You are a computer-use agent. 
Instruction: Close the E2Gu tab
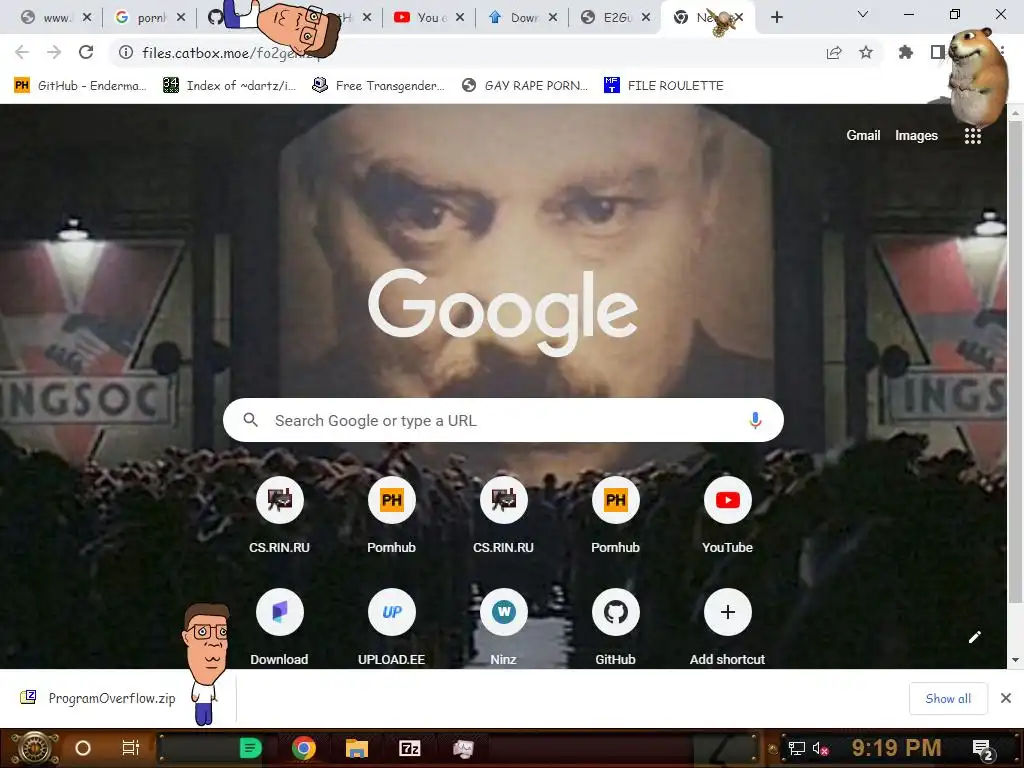(646, 18)
